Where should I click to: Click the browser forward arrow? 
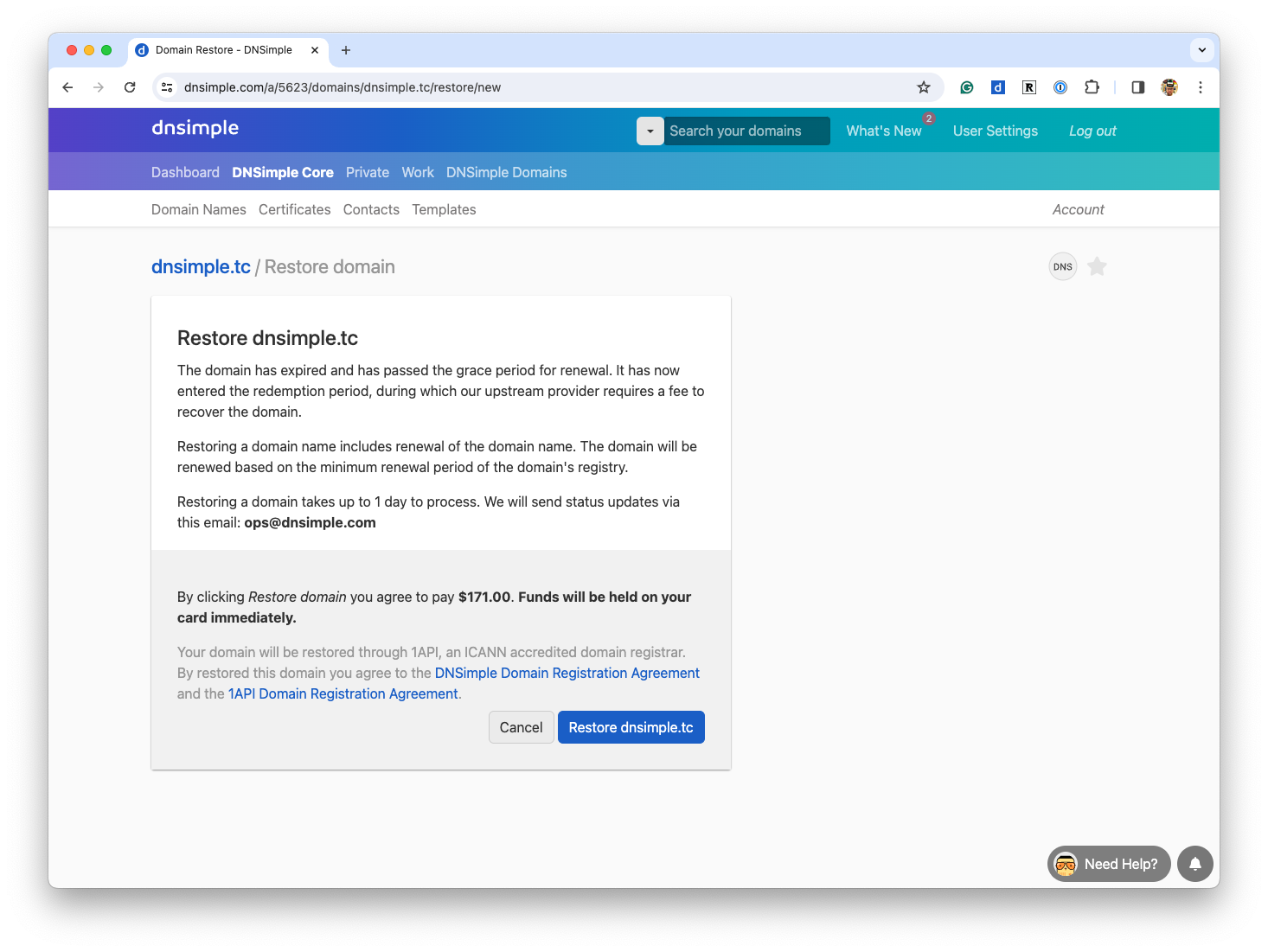99,87
